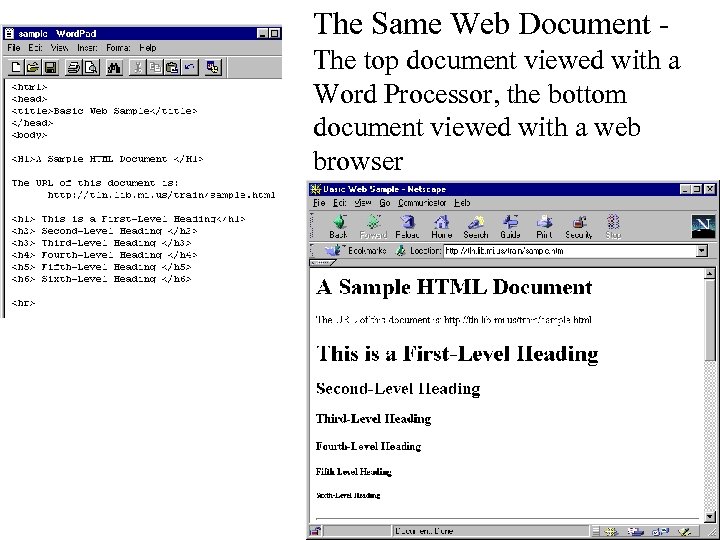Click the Find binoculars icon in WordPad
This screenshot has height=540, width=720.
click(114, 68)
